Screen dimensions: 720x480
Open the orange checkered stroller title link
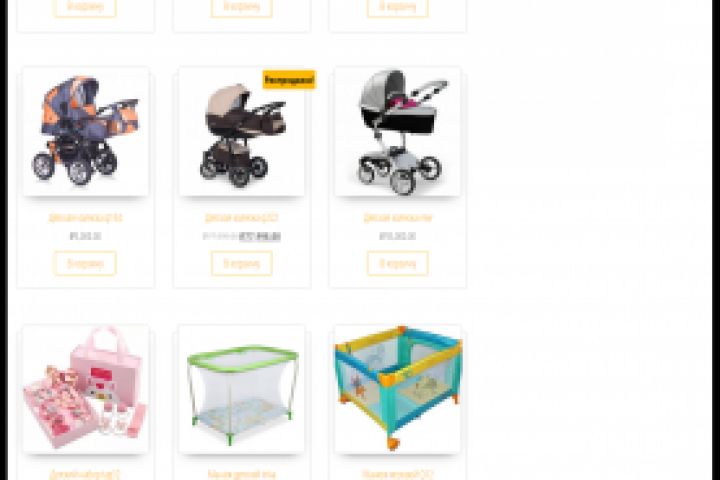[x=85, y=217]
